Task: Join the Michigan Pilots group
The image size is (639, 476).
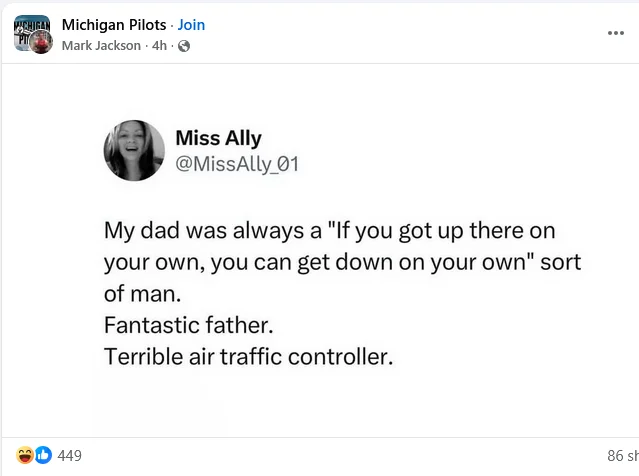Action: coord(191,25)
